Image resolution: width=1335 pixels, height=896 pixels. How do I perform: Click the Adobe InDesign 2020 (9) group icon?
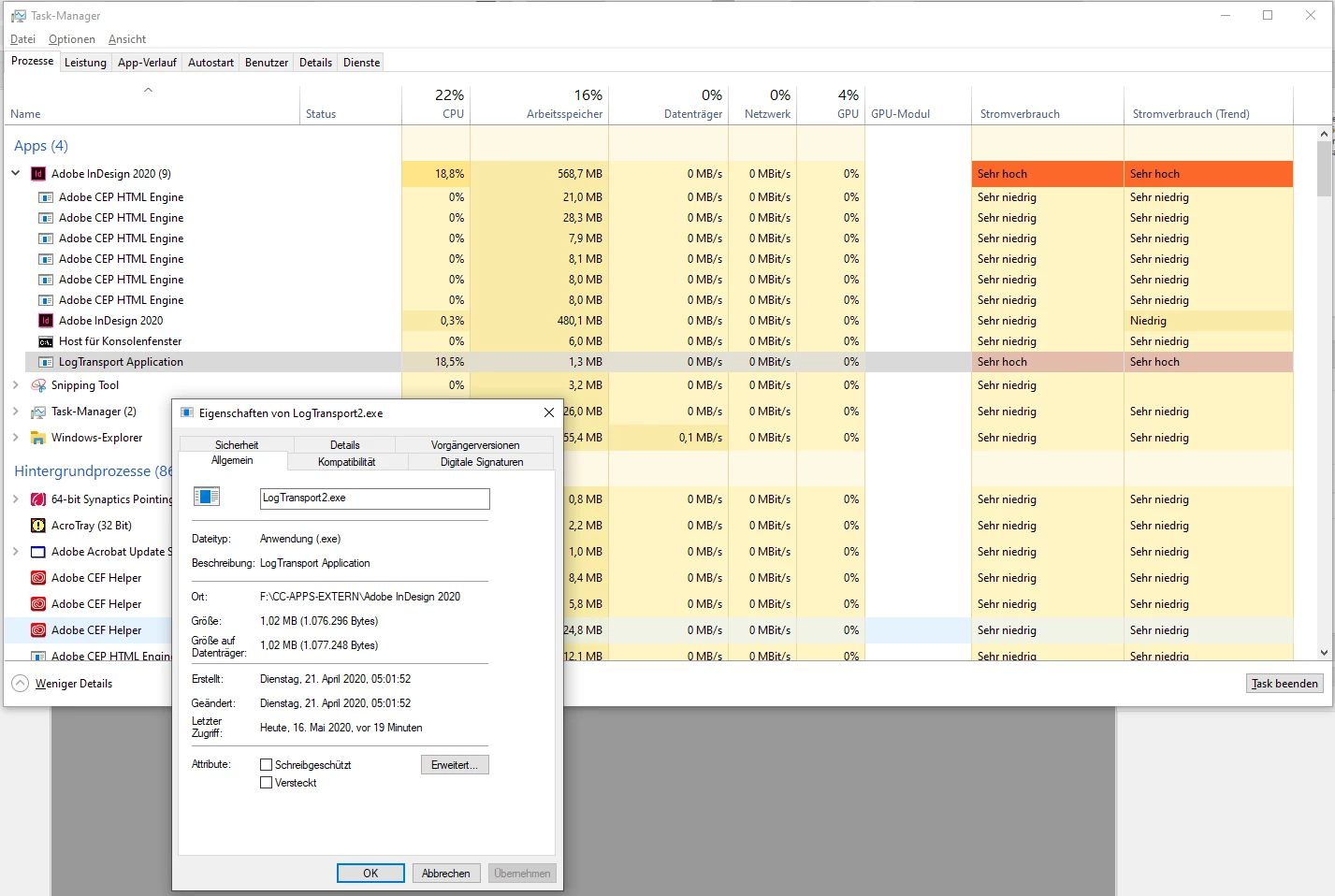pos(38,174)
